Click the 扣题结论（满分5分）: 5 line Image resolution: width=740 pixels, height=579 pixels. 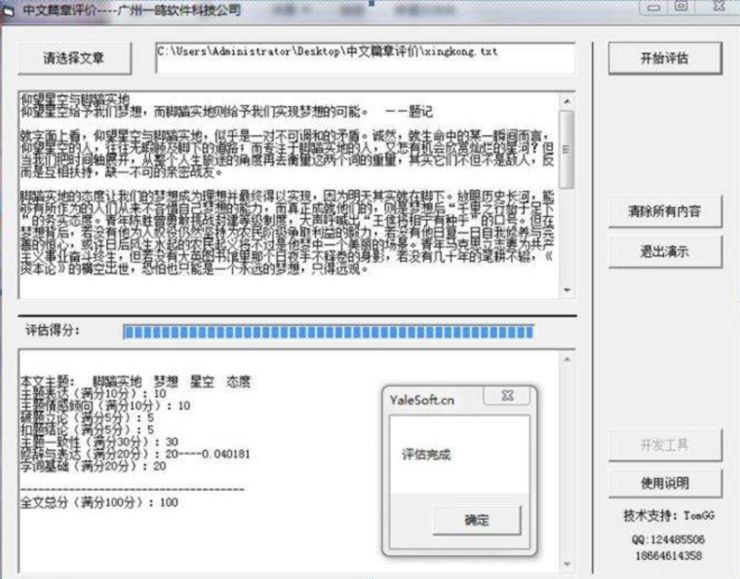tap(87, 429)
